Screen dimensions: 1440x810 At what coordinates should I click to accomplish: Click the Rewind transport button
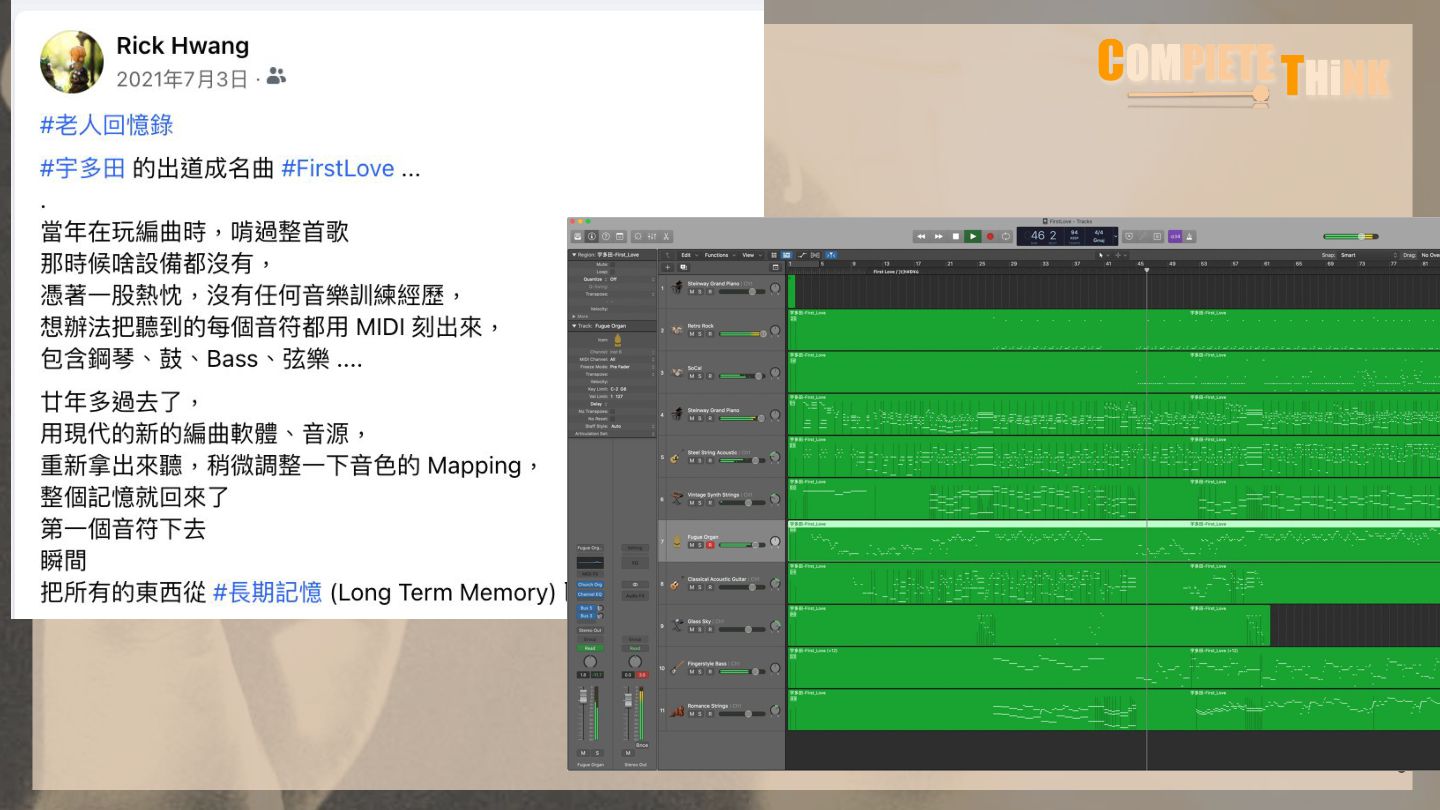click(921, 237)
